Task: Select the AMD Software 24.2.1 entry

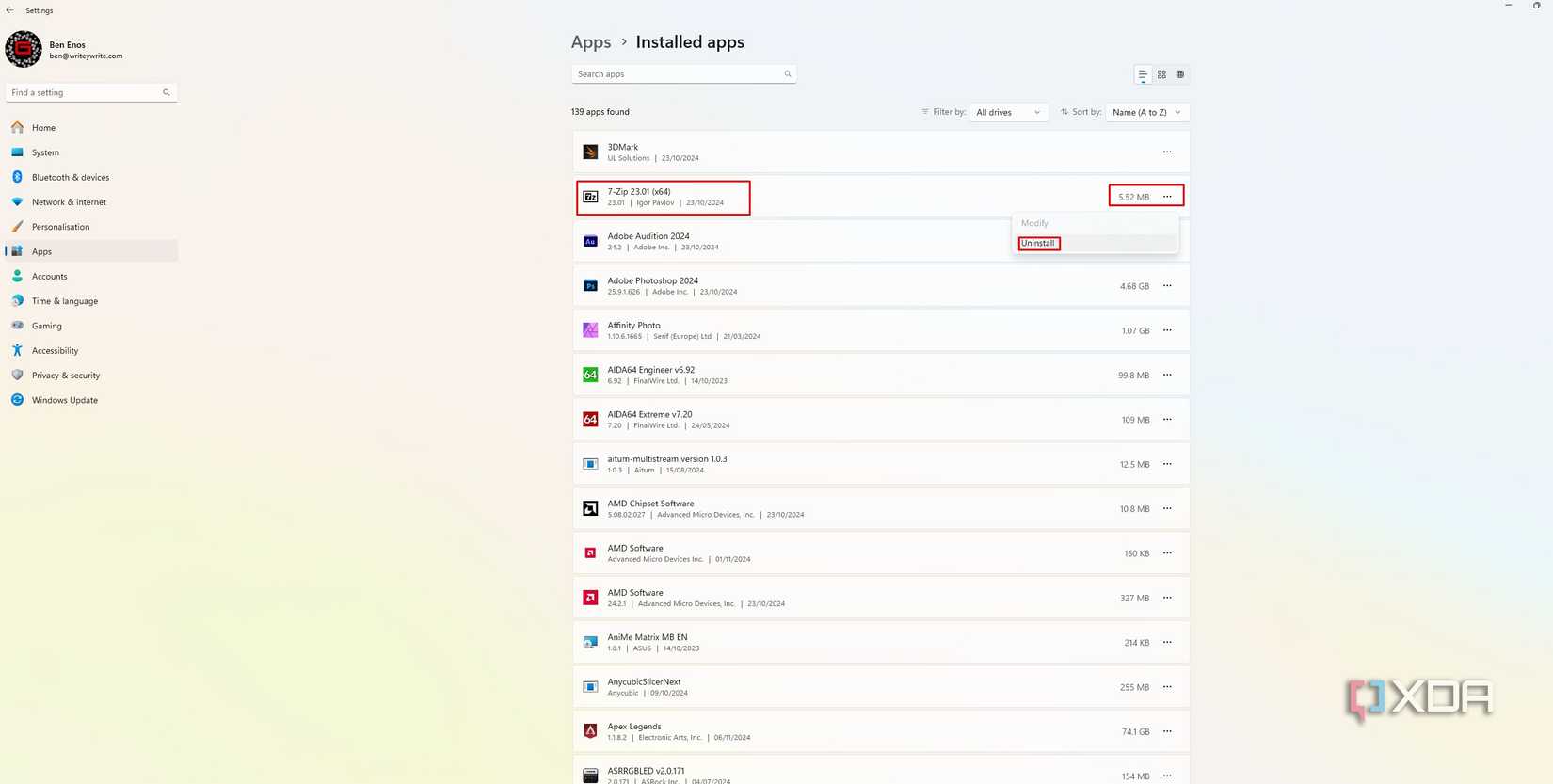Action: click(x=881, y=598)
